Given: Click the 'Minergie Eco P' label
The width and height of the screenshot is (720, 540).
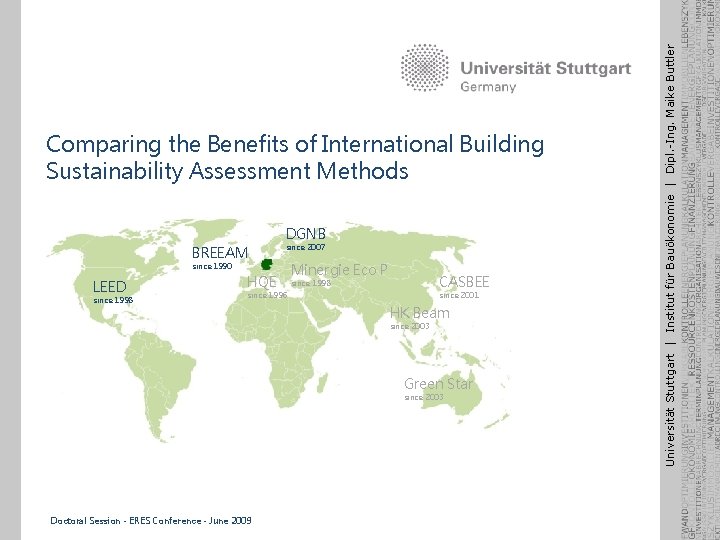Looking at the screenshot, I should [x=339, y=270].
